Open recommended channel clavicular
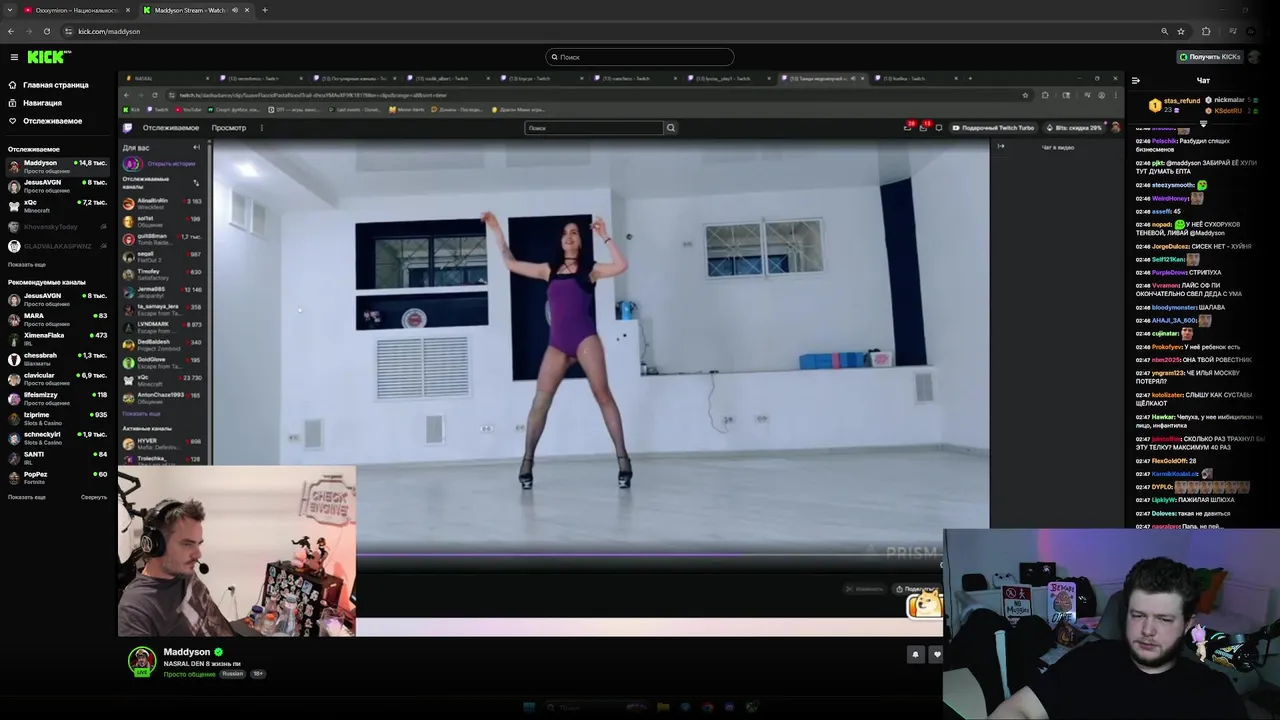Screen dimensions: 1280x720 click(59, 379)
